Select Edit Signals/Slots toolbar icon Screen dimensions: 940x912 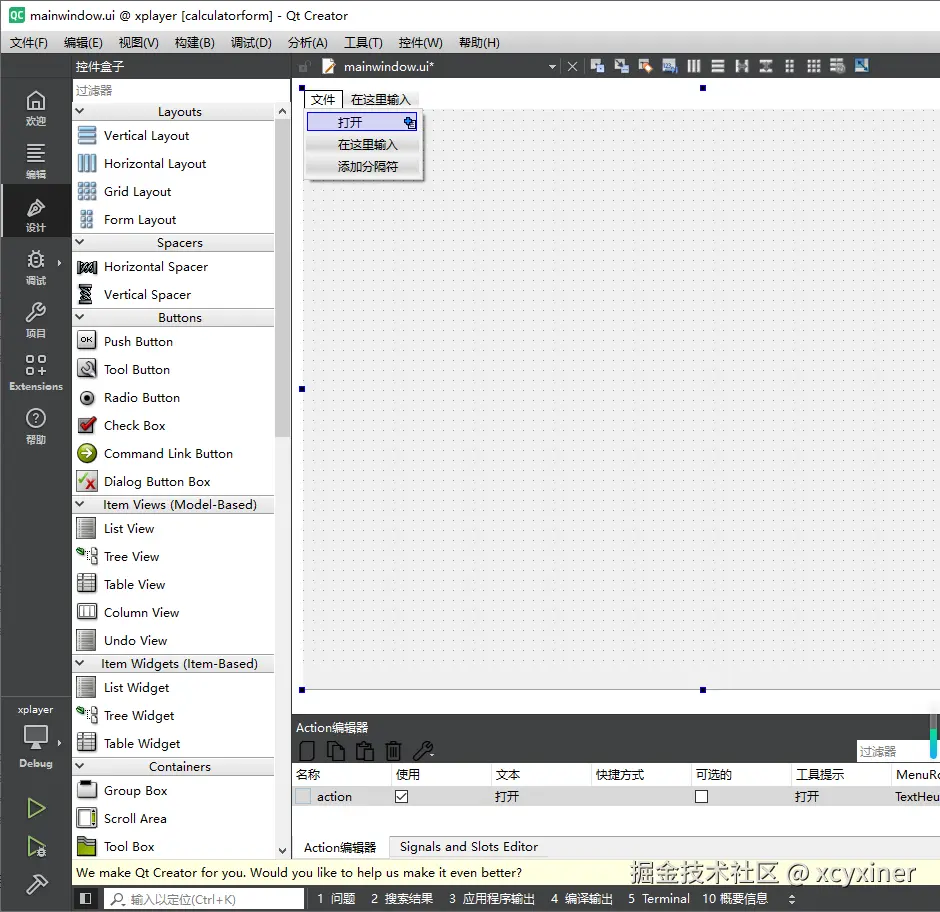tap(622, 66)
